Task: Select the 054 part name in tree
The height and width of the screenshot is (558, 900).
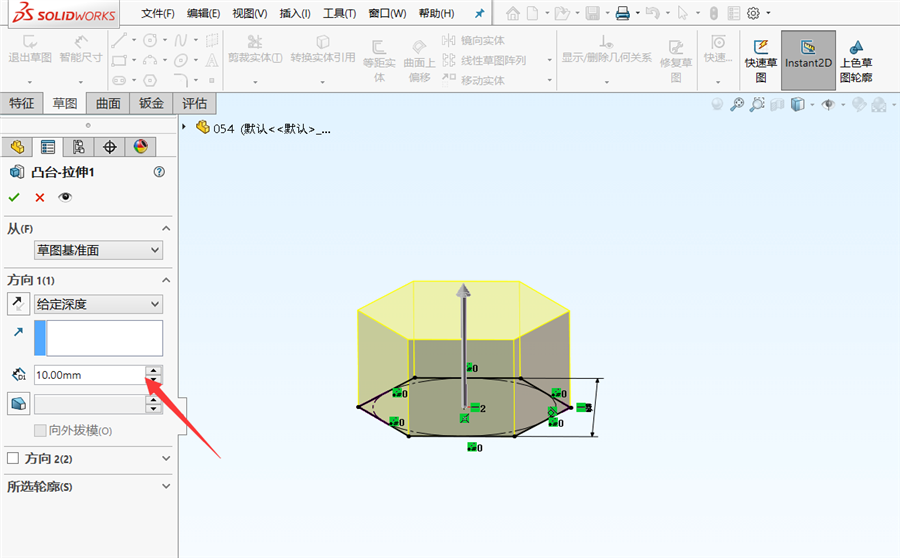Action: point(223,129)
